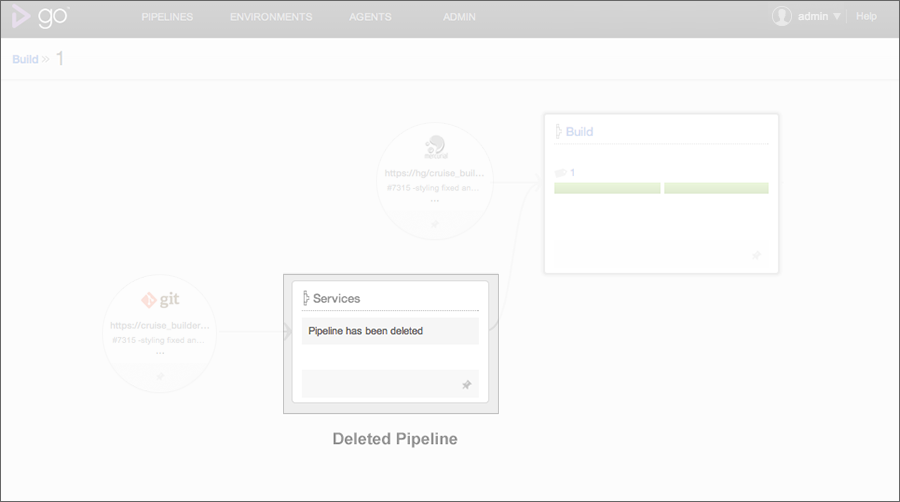Expand the ellipsis under git material
900x502 pixels.
160,353
